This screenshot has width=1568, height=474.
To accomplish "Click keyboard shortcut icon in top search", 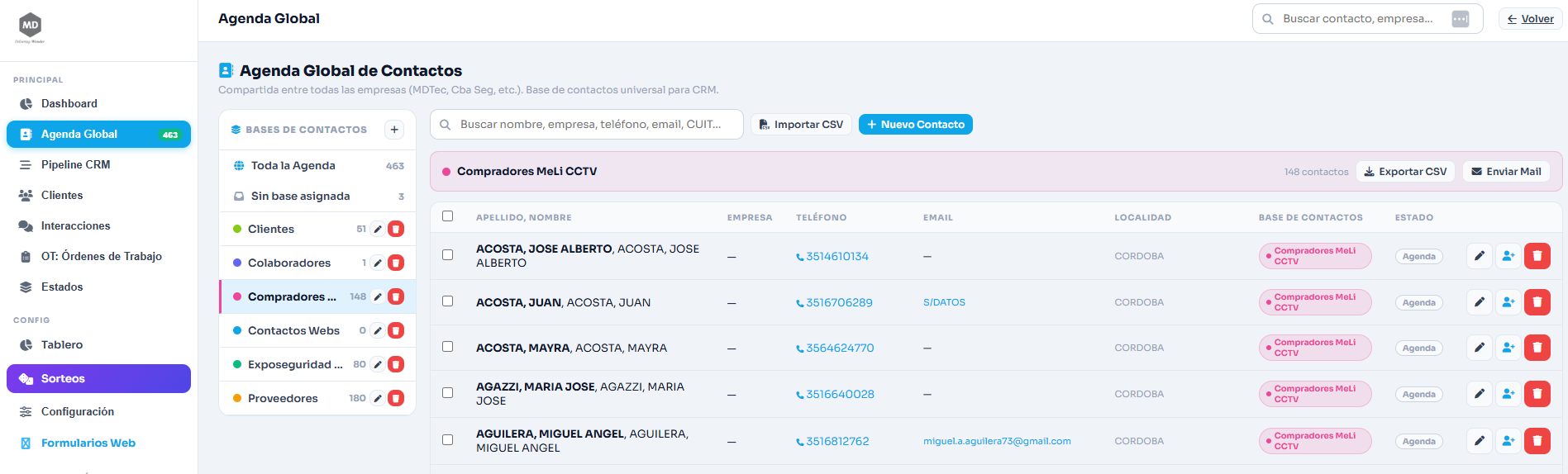I will (x=1461, y=19).
